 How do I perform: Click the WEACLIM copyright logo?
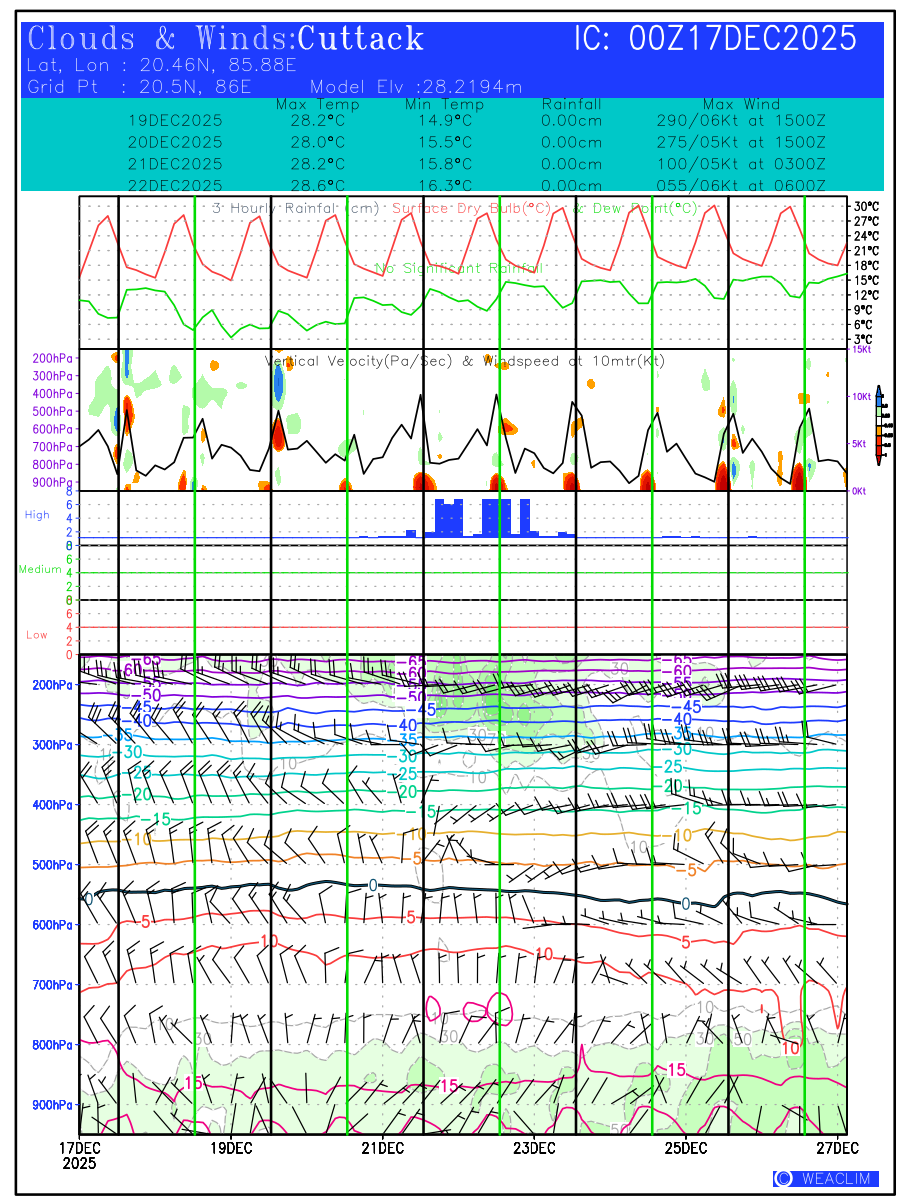coord(826,1178)
